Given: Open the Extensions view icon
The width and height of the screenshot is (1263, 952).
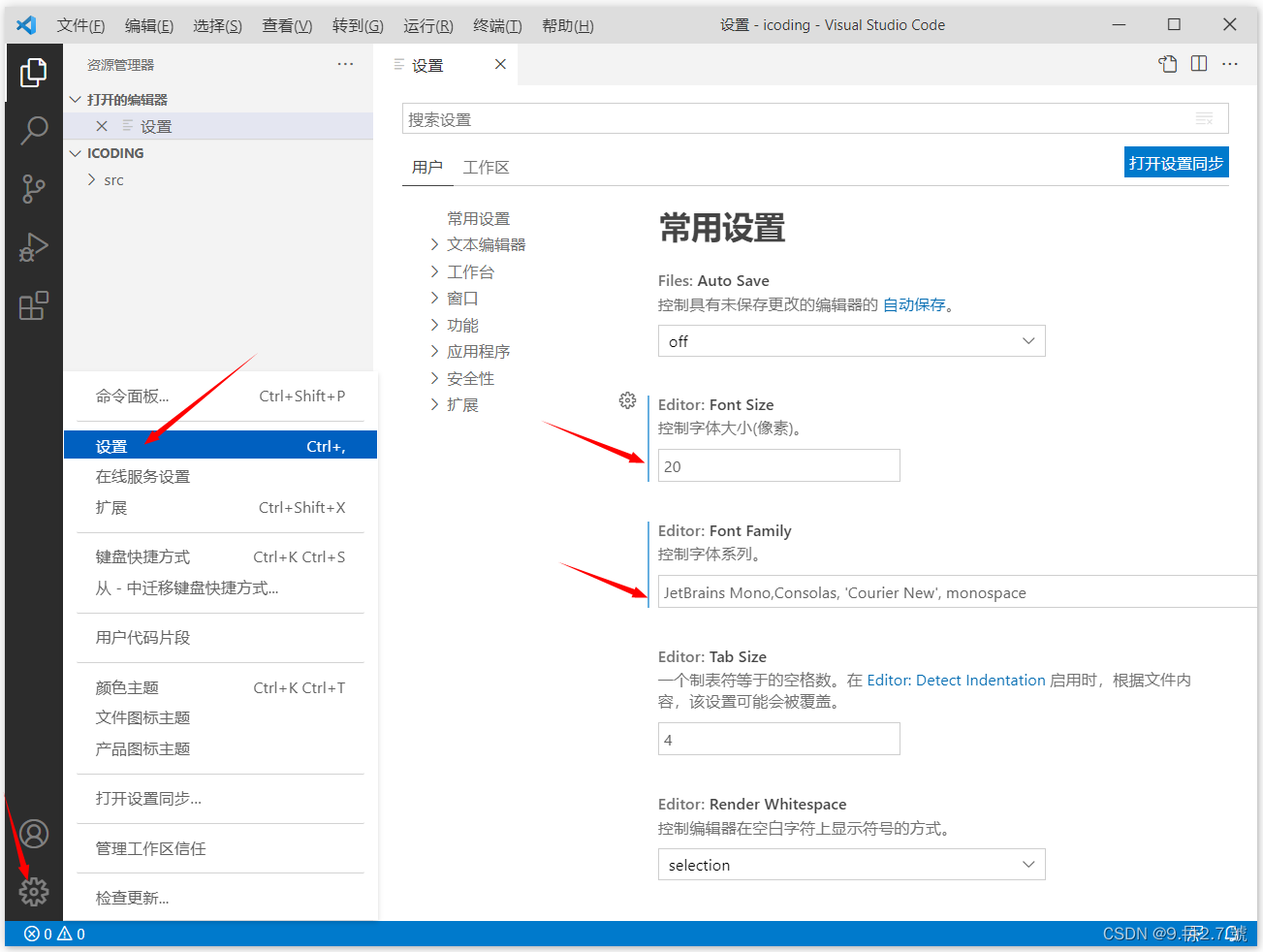Looking at the screenshot, I should click(x=34, y=305).
